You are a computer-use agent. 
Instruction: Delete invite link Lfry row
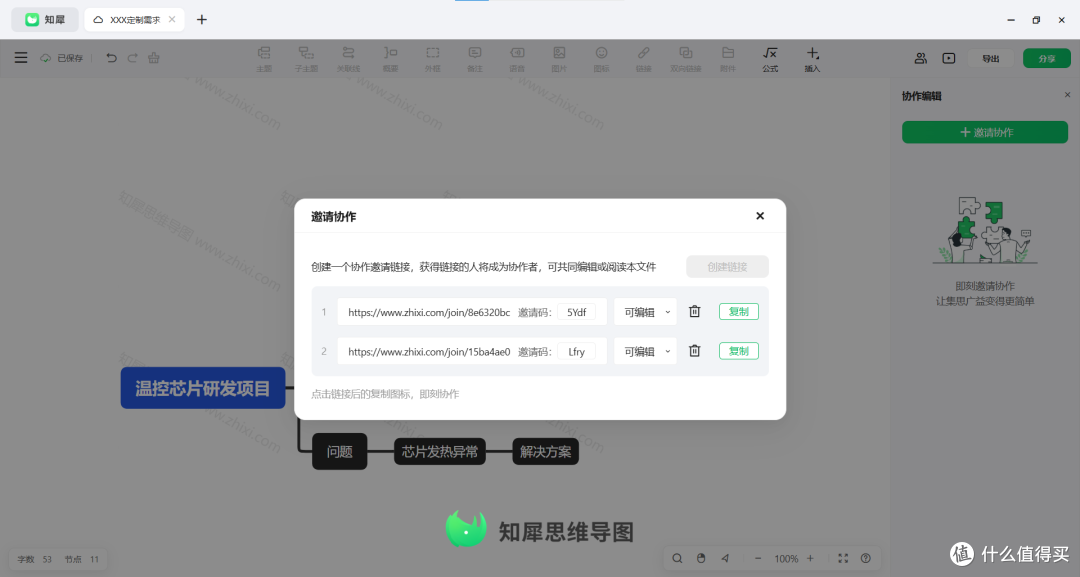[694, 351]
